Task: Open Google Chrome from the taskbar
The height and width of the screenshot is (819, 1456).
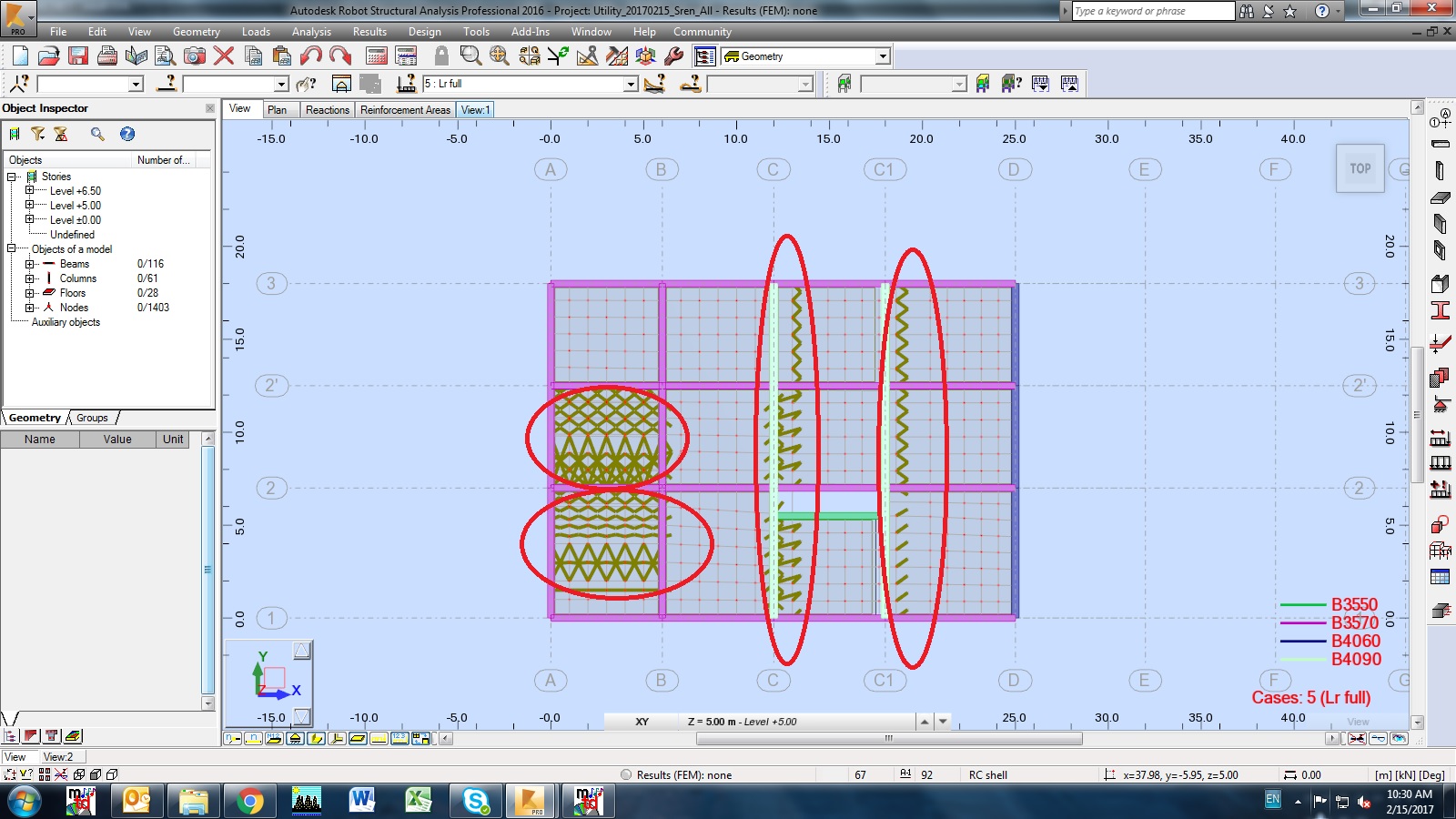Action: pos(248,801)
